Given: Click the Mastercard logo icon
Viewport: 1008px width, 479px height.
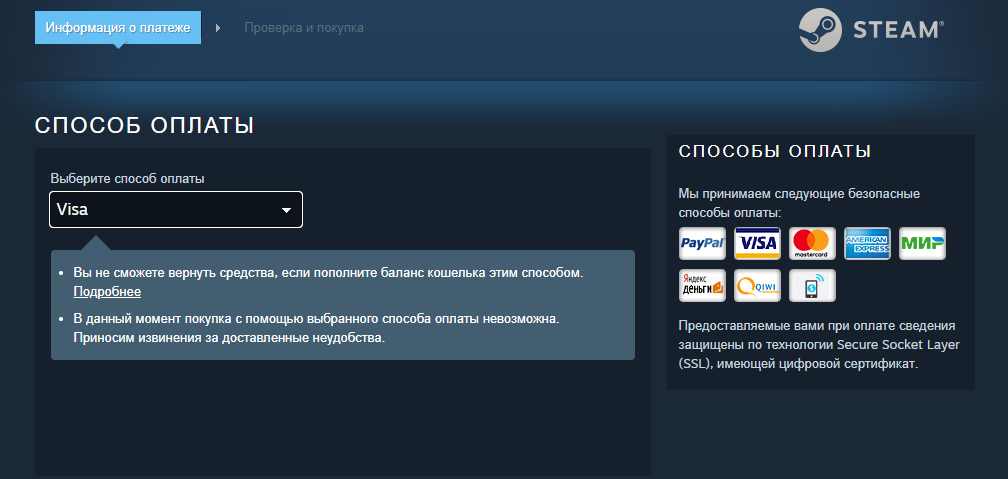Looking at the screenshot, I should coord(812,243).
